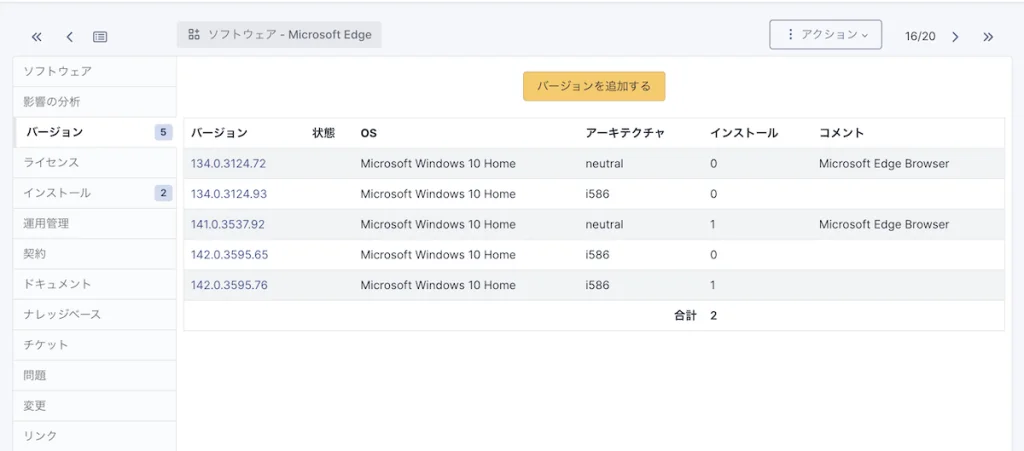Open the チケット sidebar tab
The height and width of the screenshot is (451, 1024).
(95, 345)
